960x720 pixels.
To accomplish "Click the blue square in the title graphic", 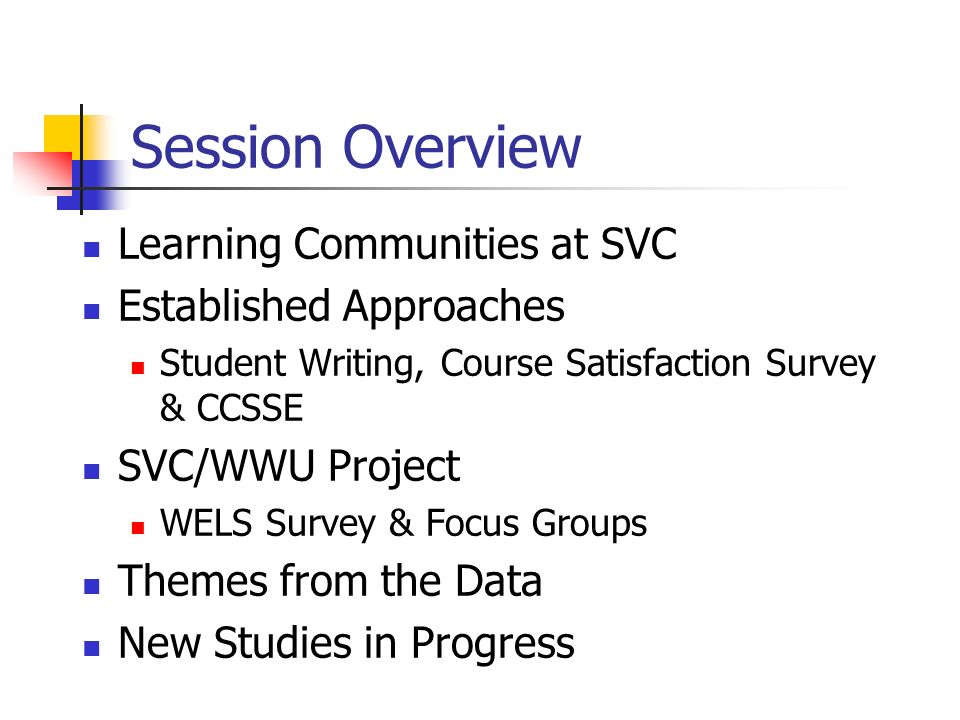I will click(x=92, y=185).
